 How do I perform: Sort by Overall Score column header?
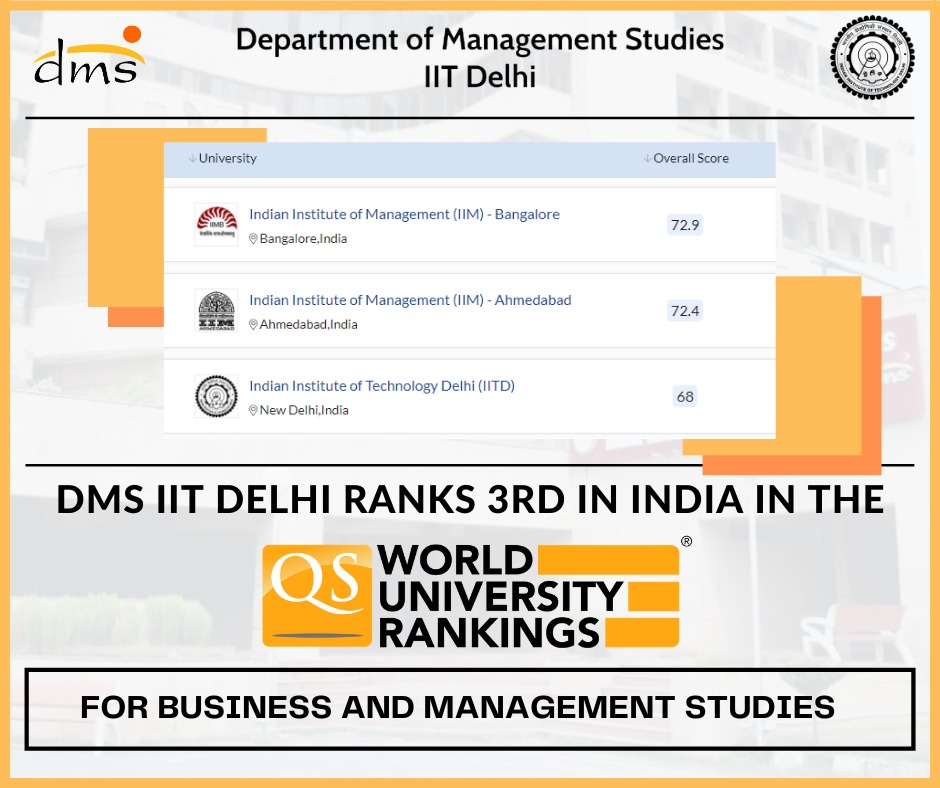[x=686, y=158]
